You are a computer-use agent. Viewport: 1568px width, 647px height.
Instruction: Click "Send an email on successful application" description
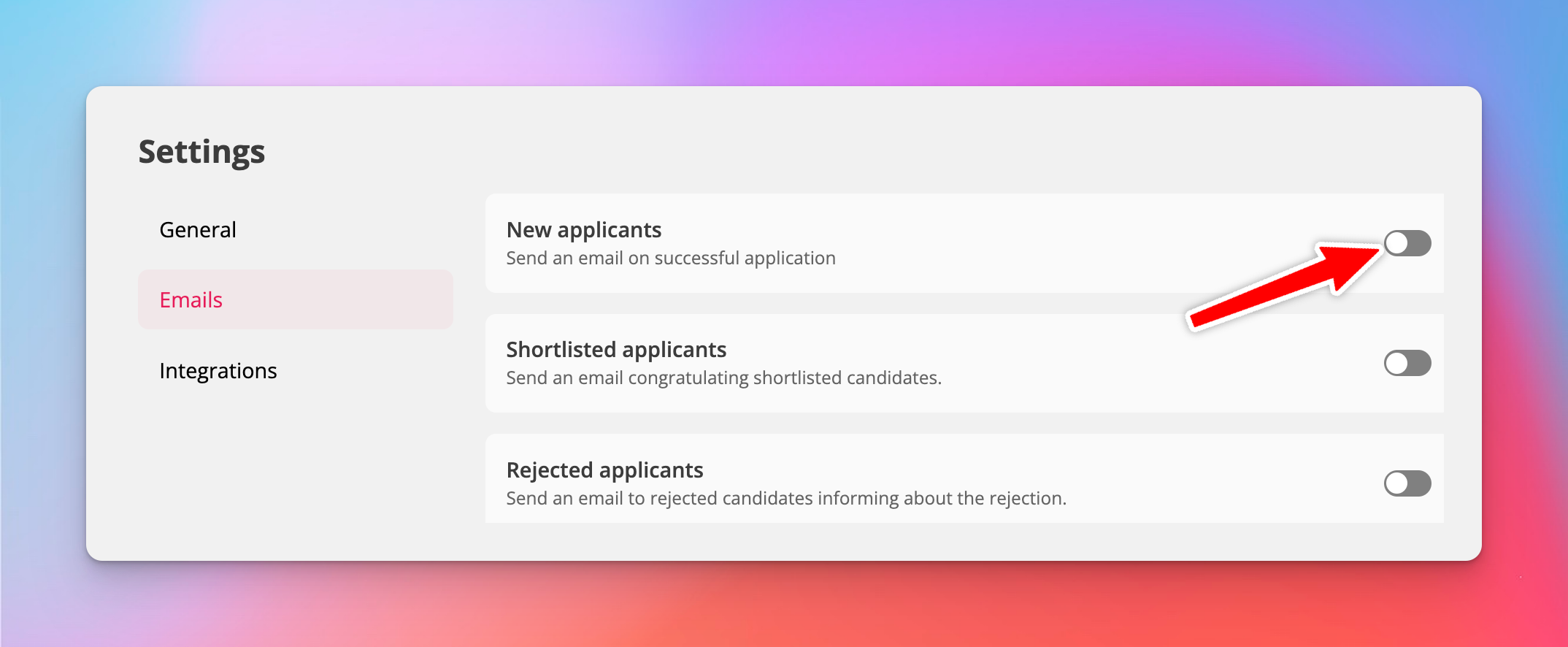671,259
